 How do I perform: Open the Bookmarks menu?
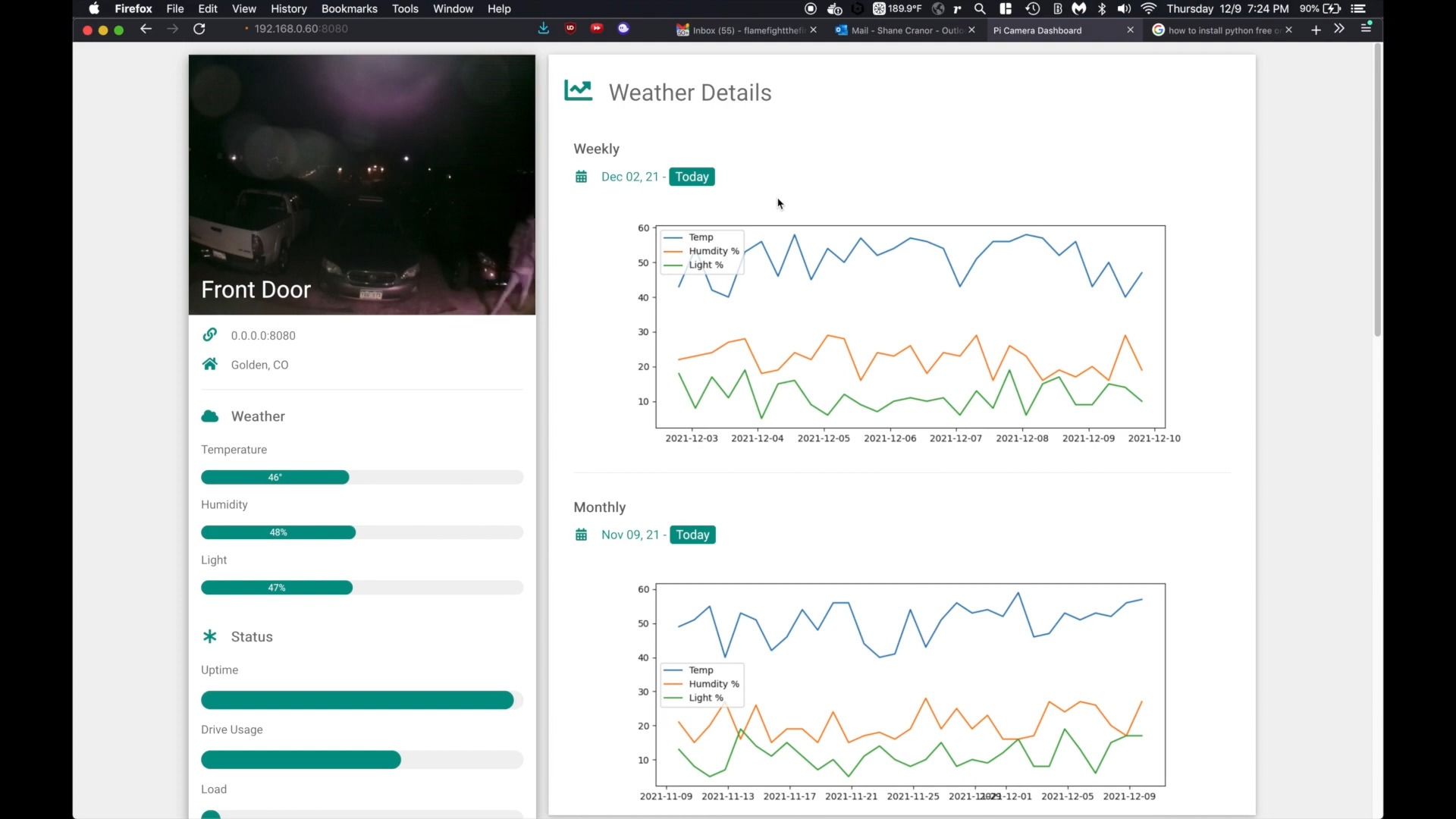coord(349,9)
